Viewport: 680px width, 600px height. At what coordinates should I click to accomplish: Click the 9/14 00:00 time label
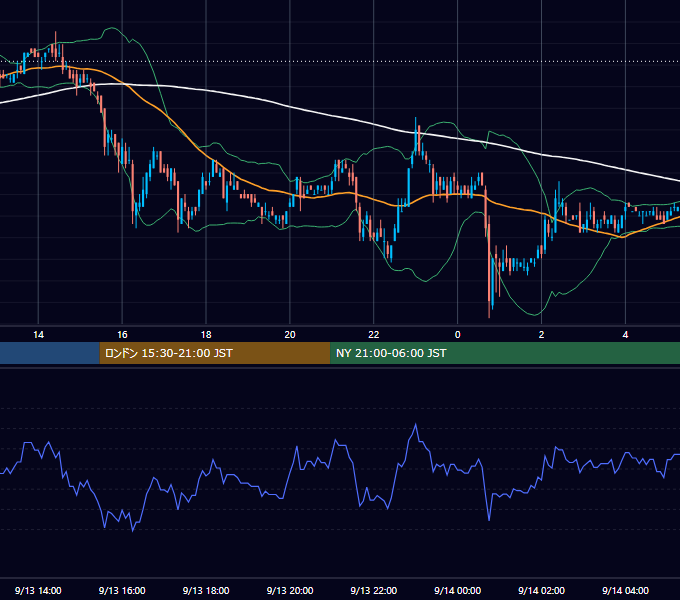tap(458, 590)
